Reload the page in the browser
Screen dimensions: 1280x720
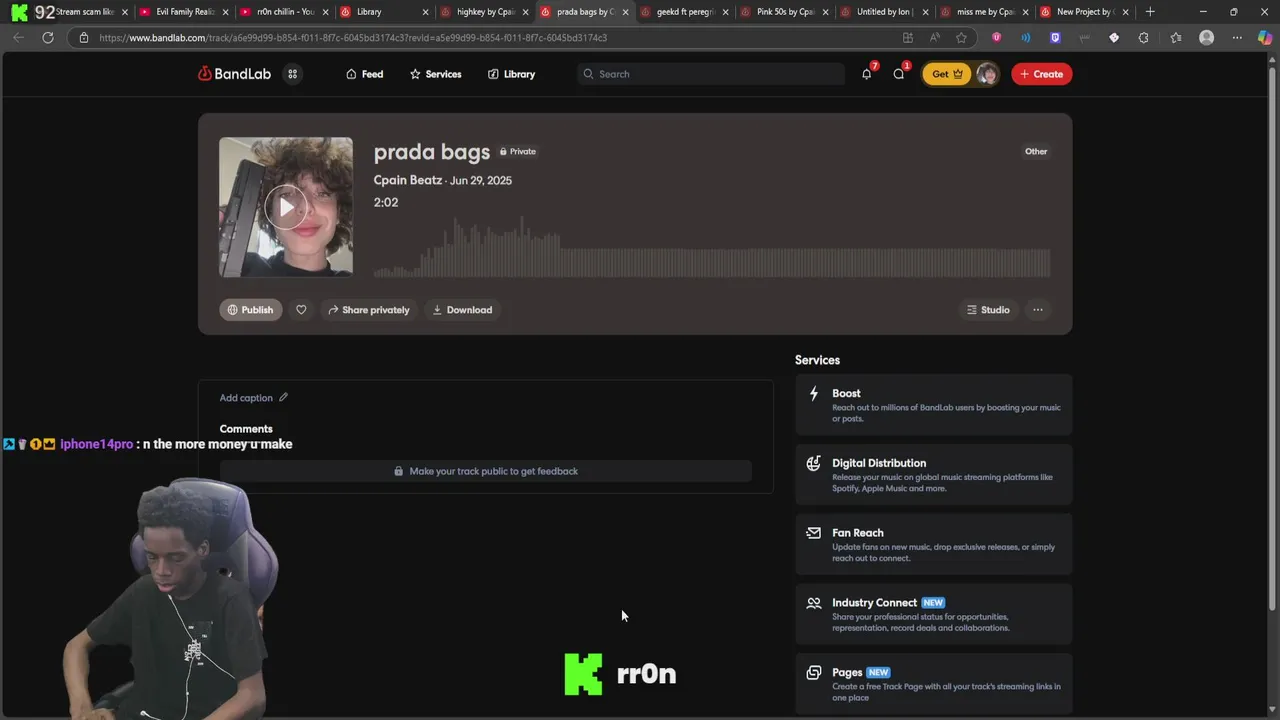coord(47,37)
